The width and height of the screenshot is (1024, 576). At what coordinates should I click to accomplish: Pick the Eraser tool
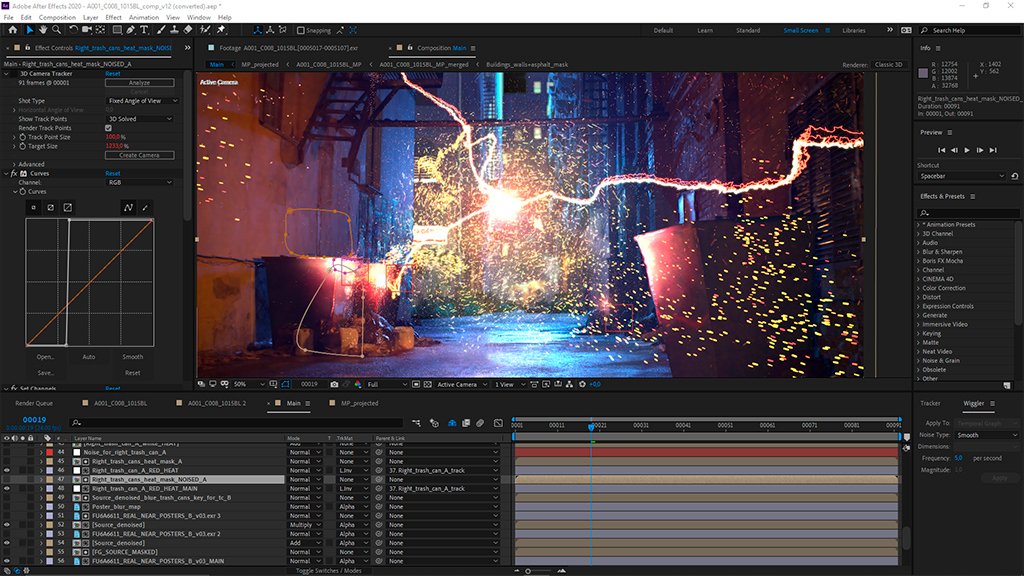187,30
